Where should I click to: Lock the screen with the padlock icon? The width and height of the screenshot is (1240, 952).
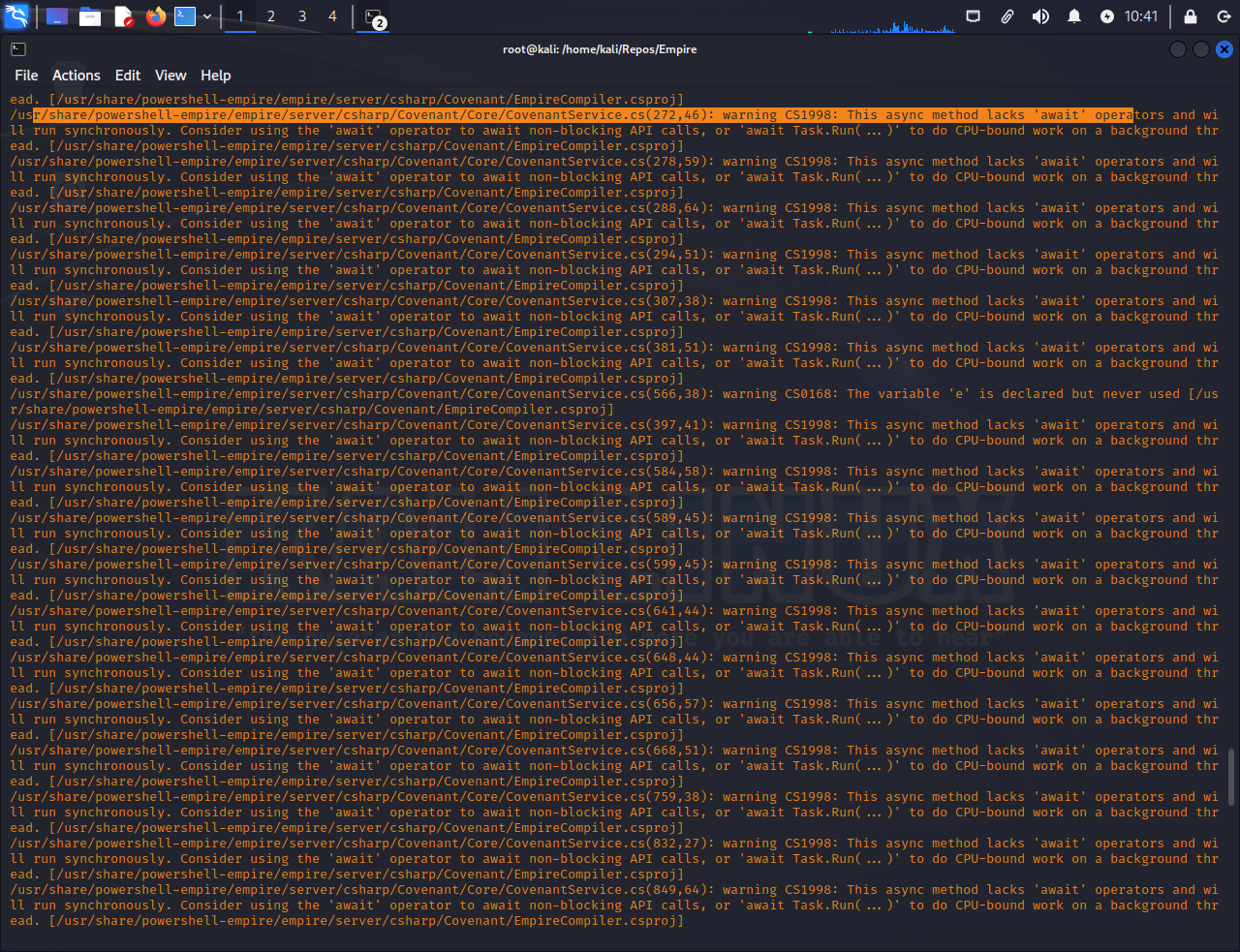click(1191, 16)
